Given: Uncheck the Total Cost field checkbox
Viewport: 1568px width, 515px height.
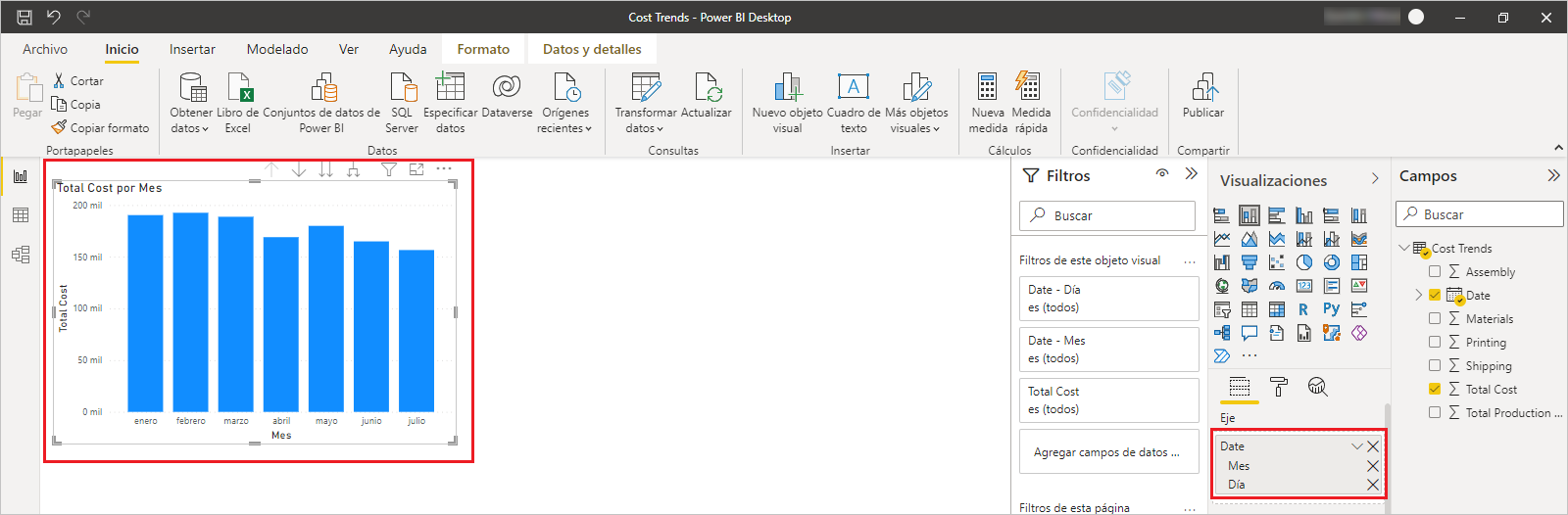Looking at the screenshot, I should (x=1435, y=389).
